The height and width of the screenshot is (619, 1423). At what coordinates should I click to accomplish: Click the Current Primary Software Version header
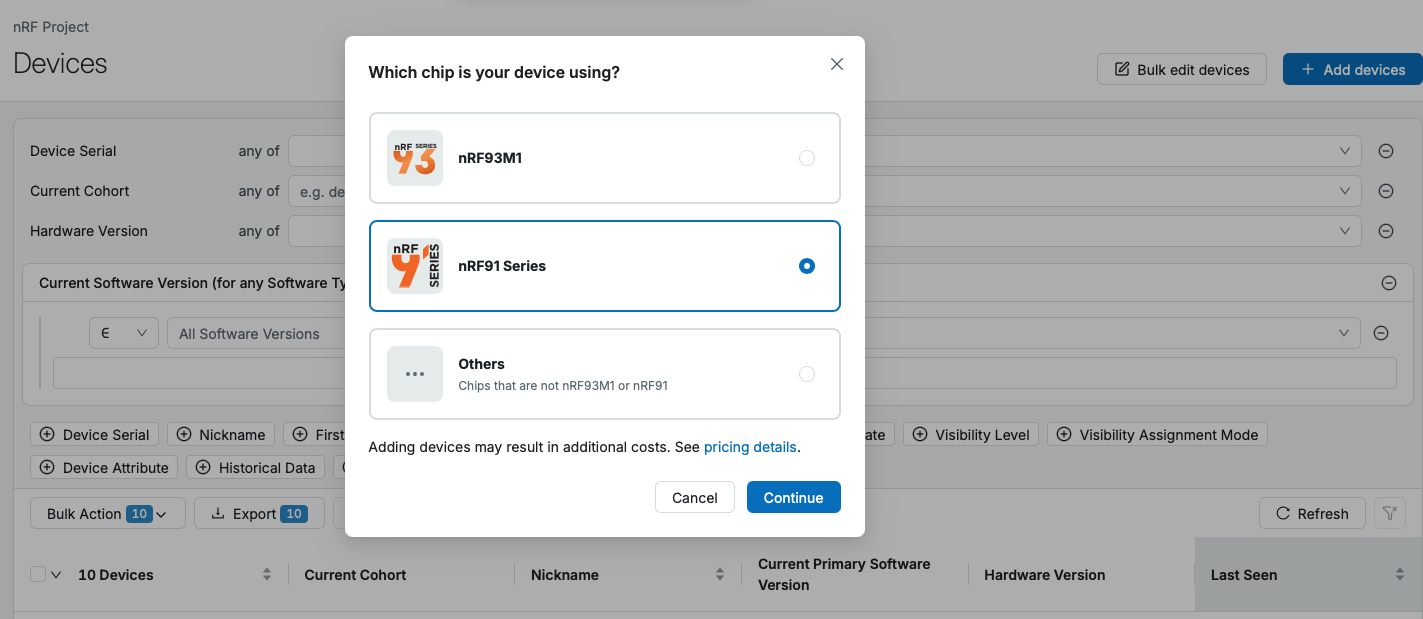[x=844, y=574]
